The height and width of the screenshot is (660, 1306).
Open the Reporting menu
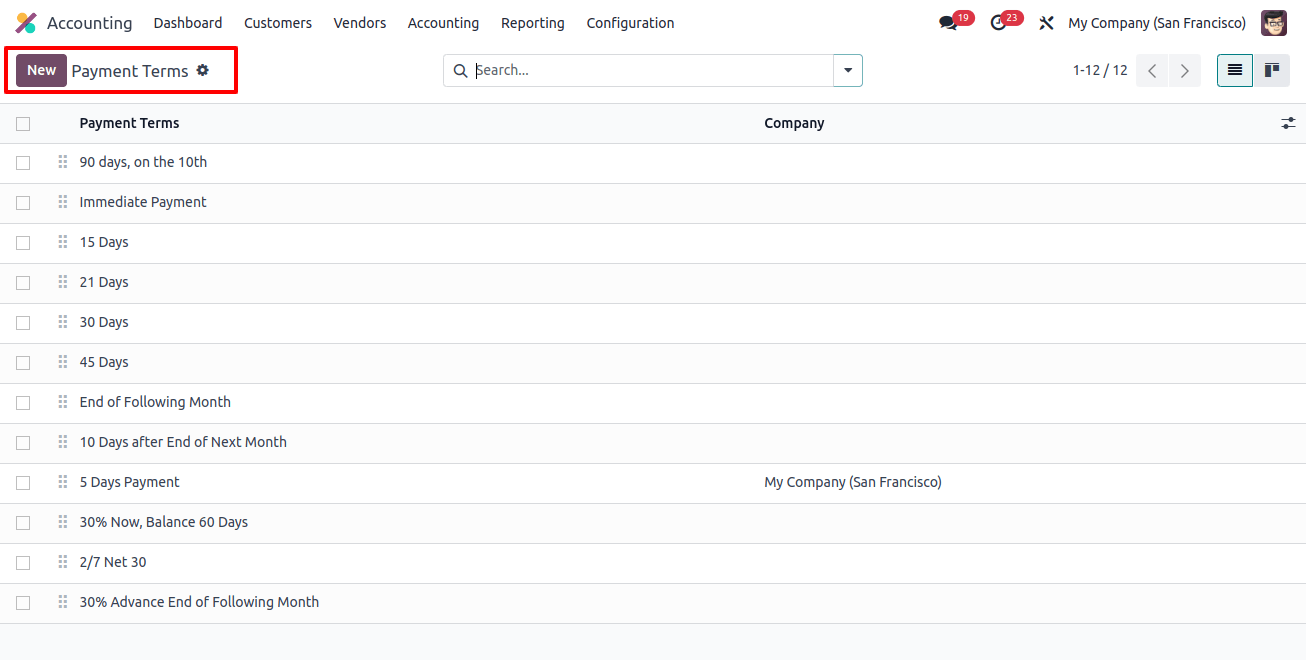[x=533, y=23]
